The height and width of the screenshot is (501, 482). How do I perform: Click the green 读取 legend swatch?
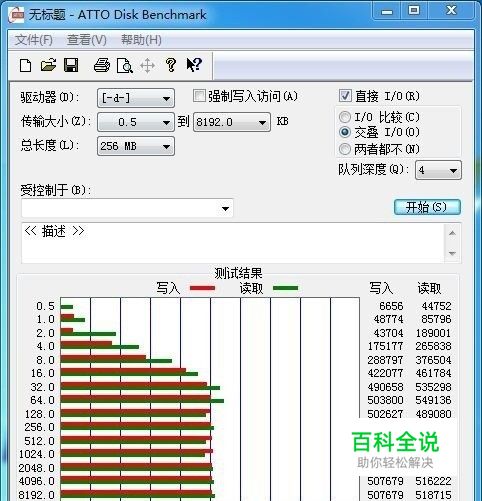(285, 288)
